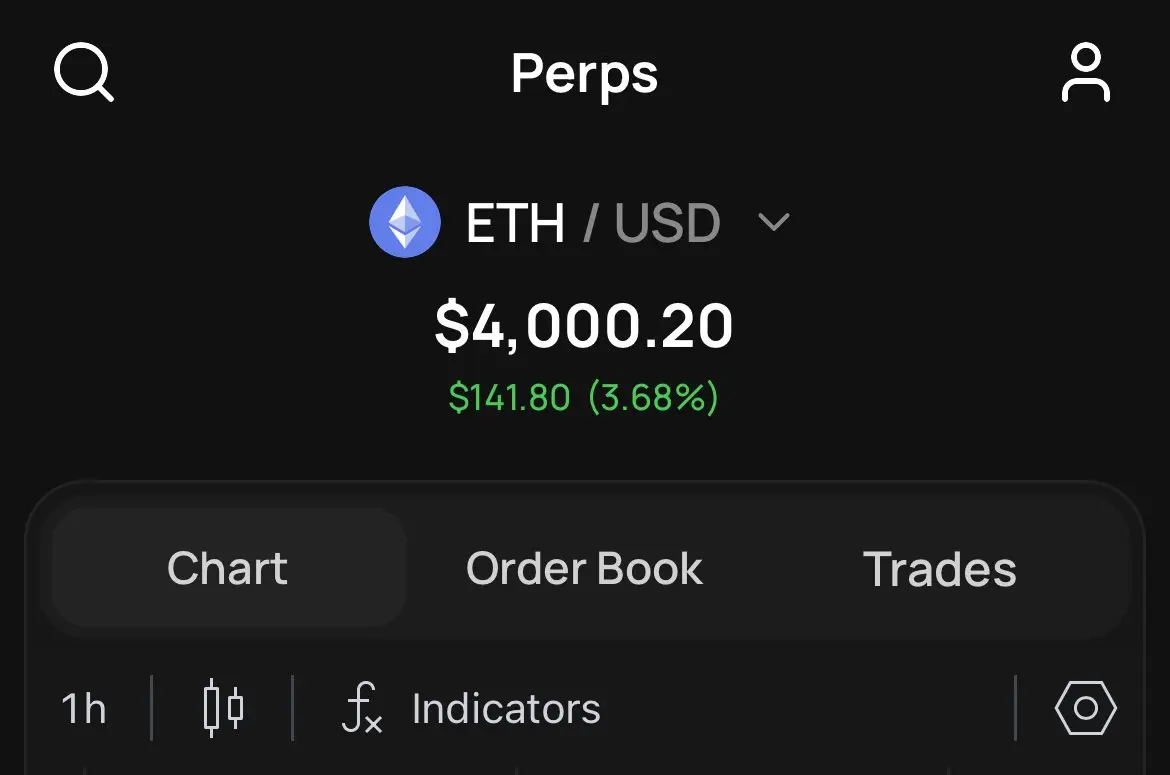This screenshot has height=775, width=1170.
Task: Select the ETH ticker text
Action: pos(515,223)
